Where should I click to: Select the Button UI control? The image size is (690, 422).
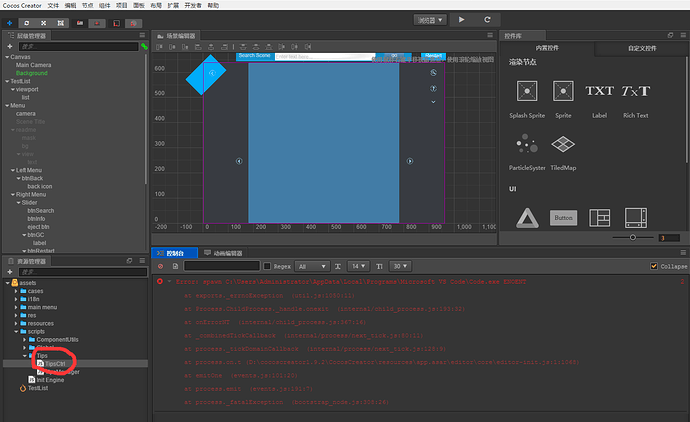pos(563,218)
